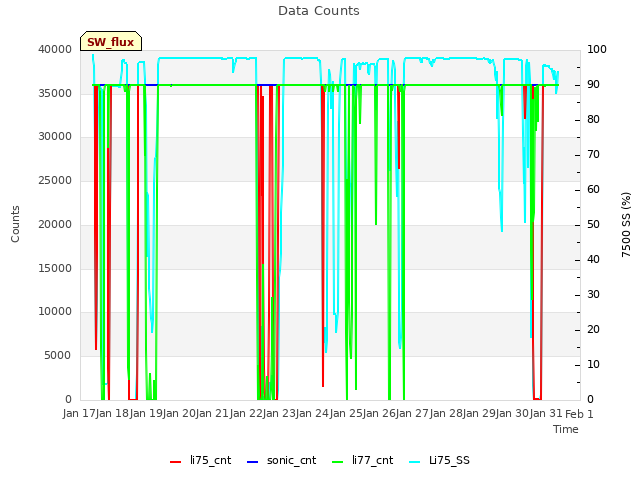
Task: Click the Jan 17 date tick label
Action: pos(79,414)
